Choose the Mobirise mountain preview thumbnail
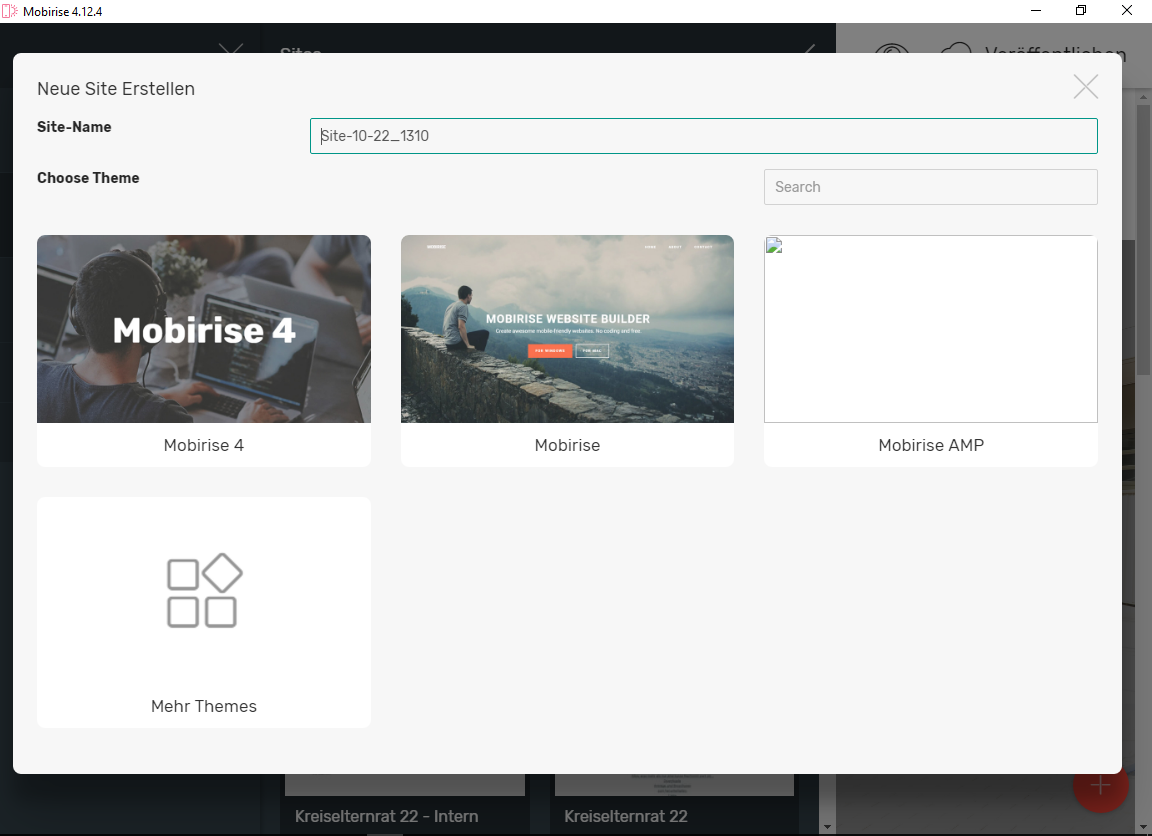Screen dimensions: 1152x836 tap(567, 329)
